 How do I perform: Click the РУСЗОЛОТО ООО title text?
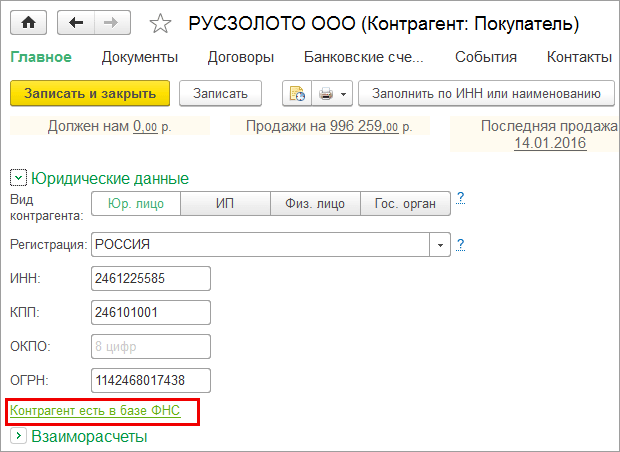pyautogui.click(x=272, y=24)
